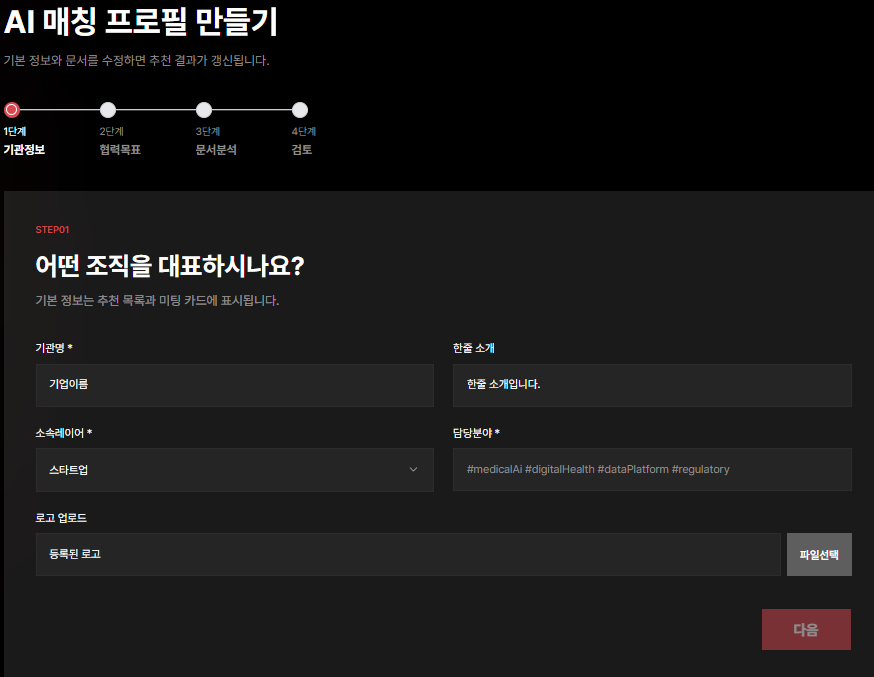The width and height of the screenshot is (874, 677).
Task: Click the 문서분석 step label
Action: click(x=216, y=149)
